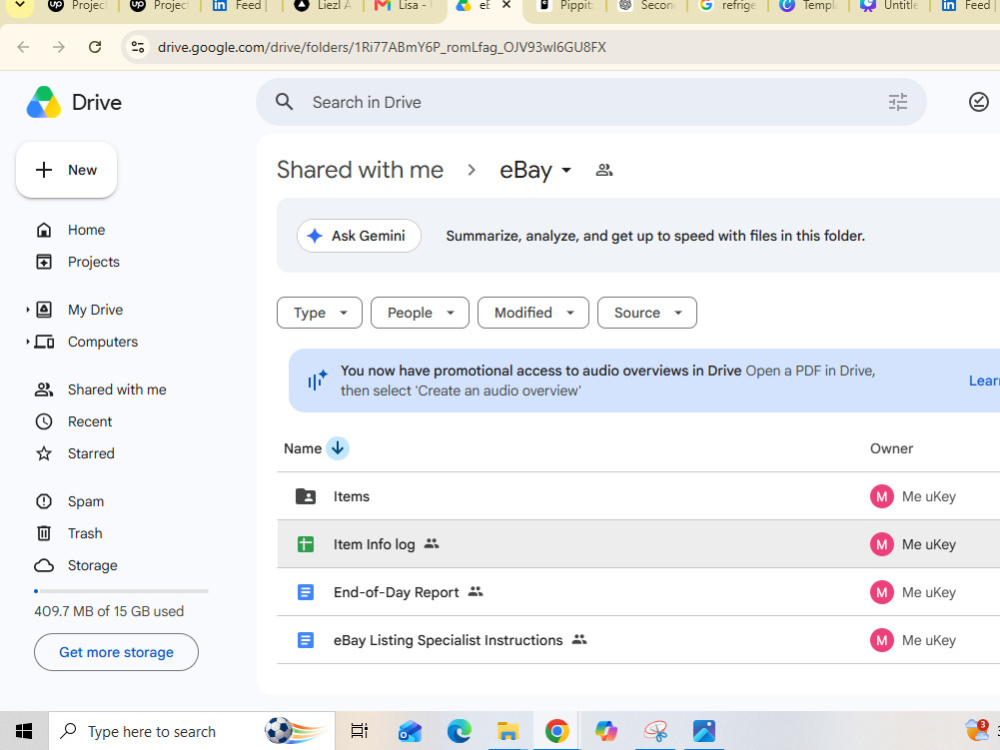This screenshot has width=1000, height=750.
Task: Go forward in browser history
Action: click(x=59, y=47)
